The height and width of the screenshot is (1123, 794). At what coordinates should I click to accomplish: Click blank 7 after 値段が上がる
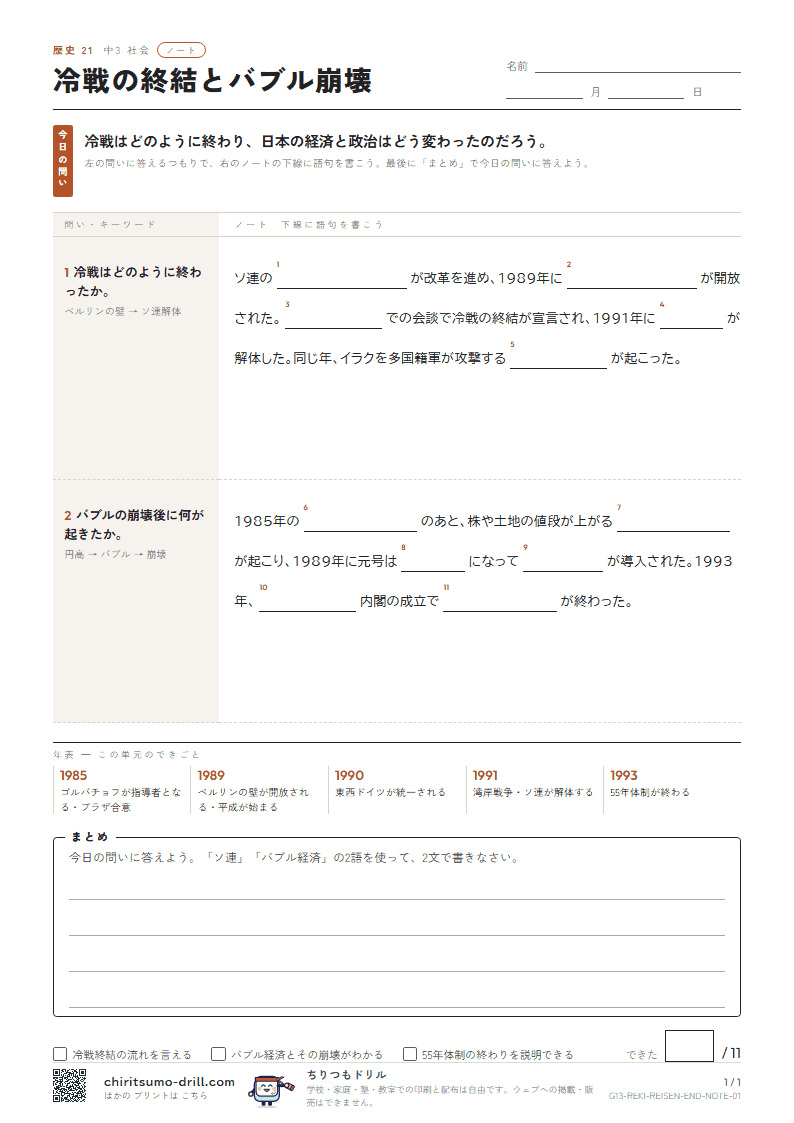click(673, 522)
